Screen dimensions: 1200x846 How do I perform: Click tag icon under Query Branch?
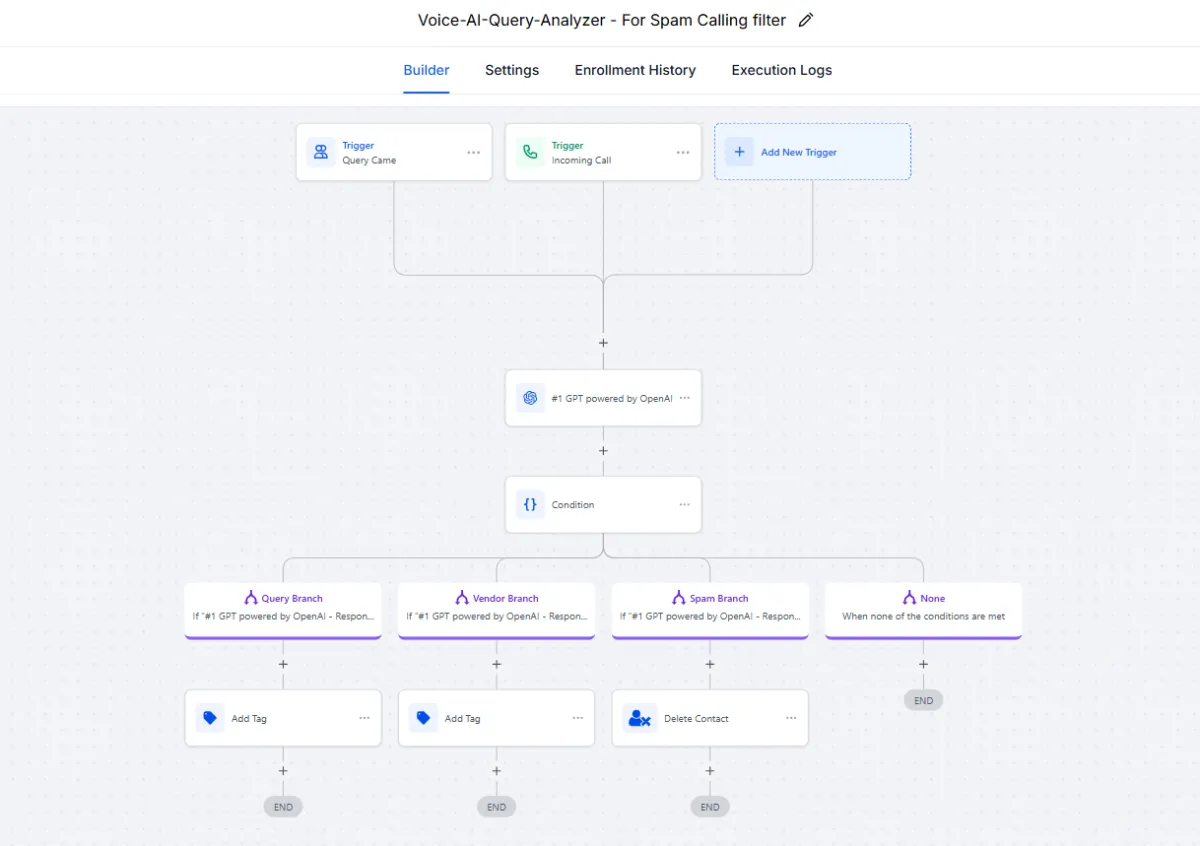(210, 718)
